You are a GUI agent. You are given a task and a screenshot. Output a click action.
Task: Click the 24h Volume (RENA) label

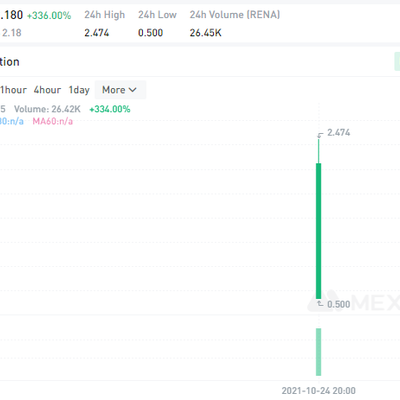click(235, 15)
